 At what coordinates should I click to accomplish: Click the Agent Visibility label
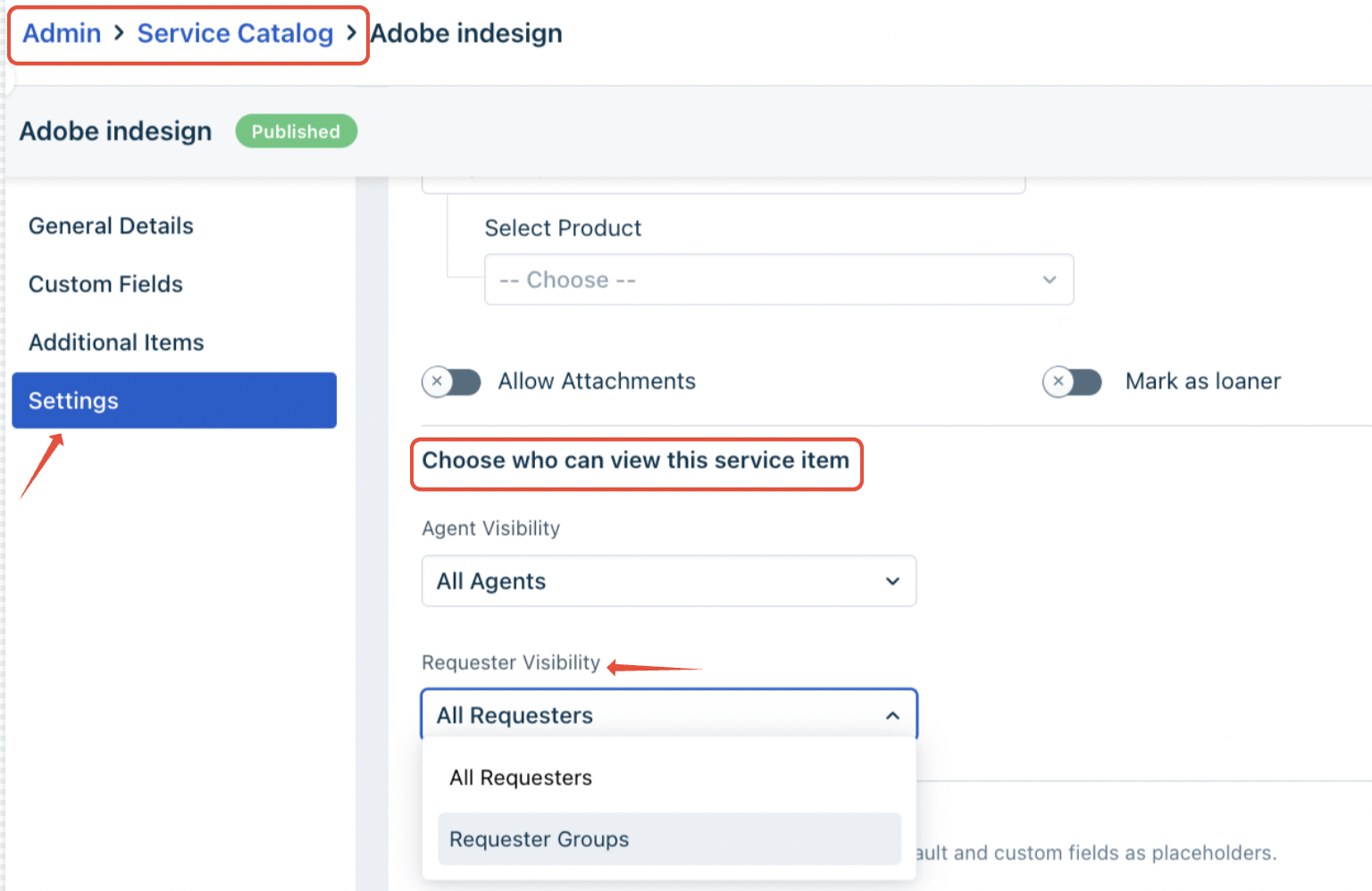[x=490, y=529]
